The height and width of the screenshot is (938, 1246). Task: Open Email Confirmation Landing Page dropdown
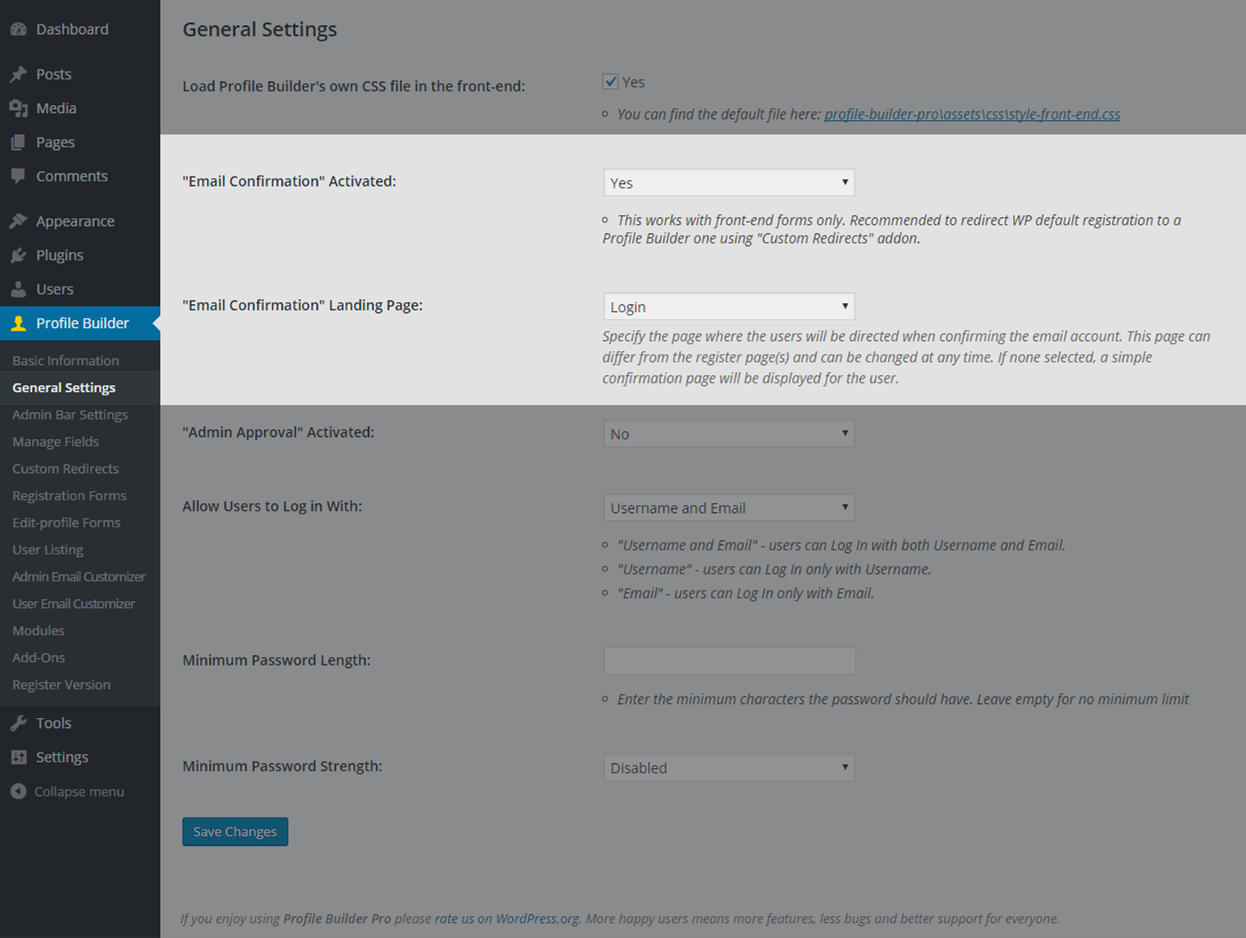click(x=729, y=306)
